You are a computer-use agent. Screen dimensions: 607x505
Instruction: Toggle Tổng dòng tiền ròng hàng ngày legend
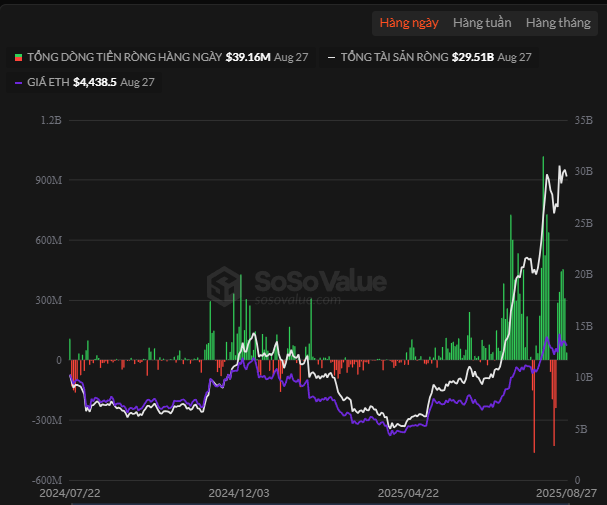161,57
